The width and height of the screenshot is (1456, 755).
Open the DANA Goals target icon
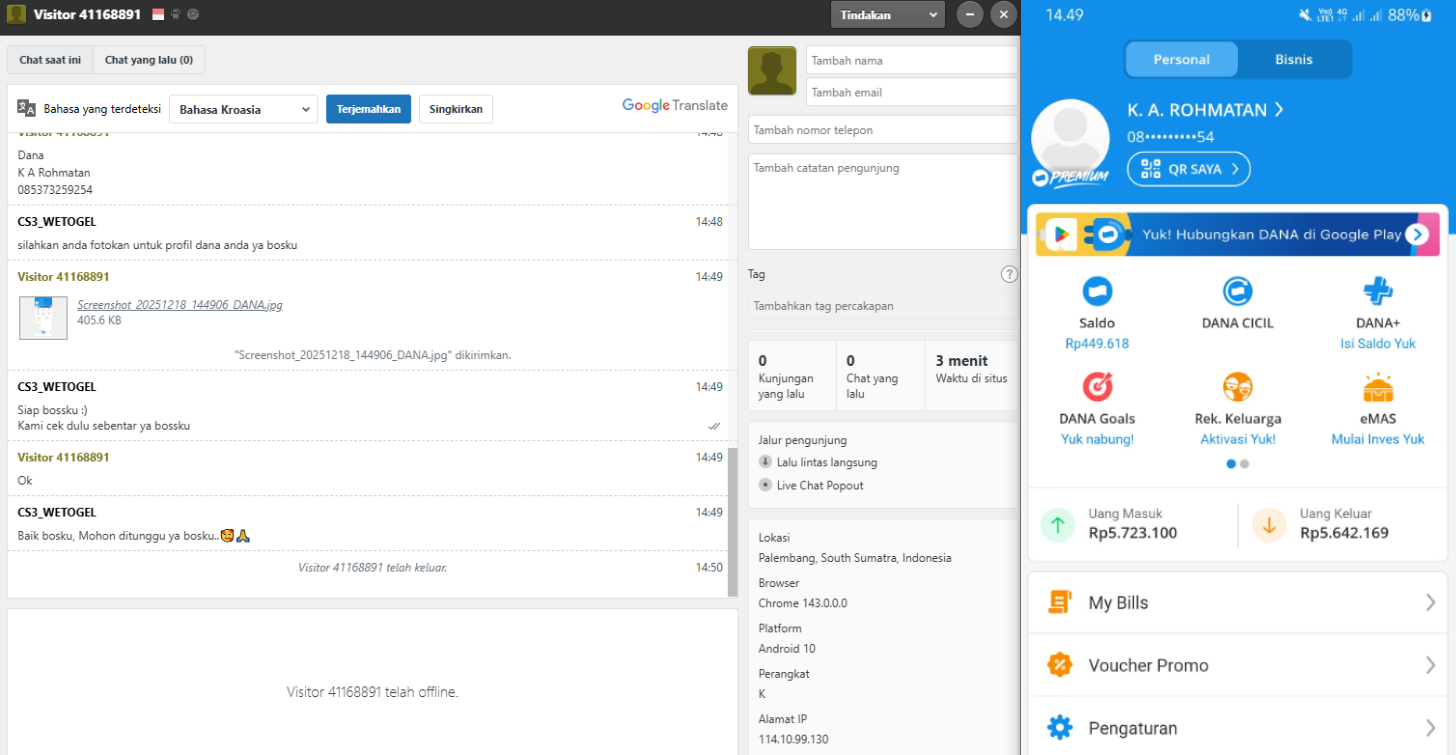tap(1097, 387)
